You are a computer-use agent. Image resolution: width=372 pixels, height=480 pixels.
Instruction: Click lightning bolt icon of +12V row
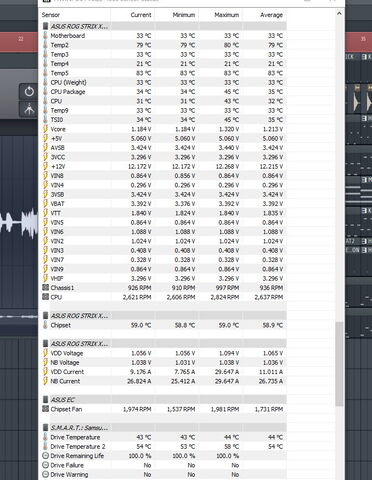pyautogui.click(x=46, y=166)
